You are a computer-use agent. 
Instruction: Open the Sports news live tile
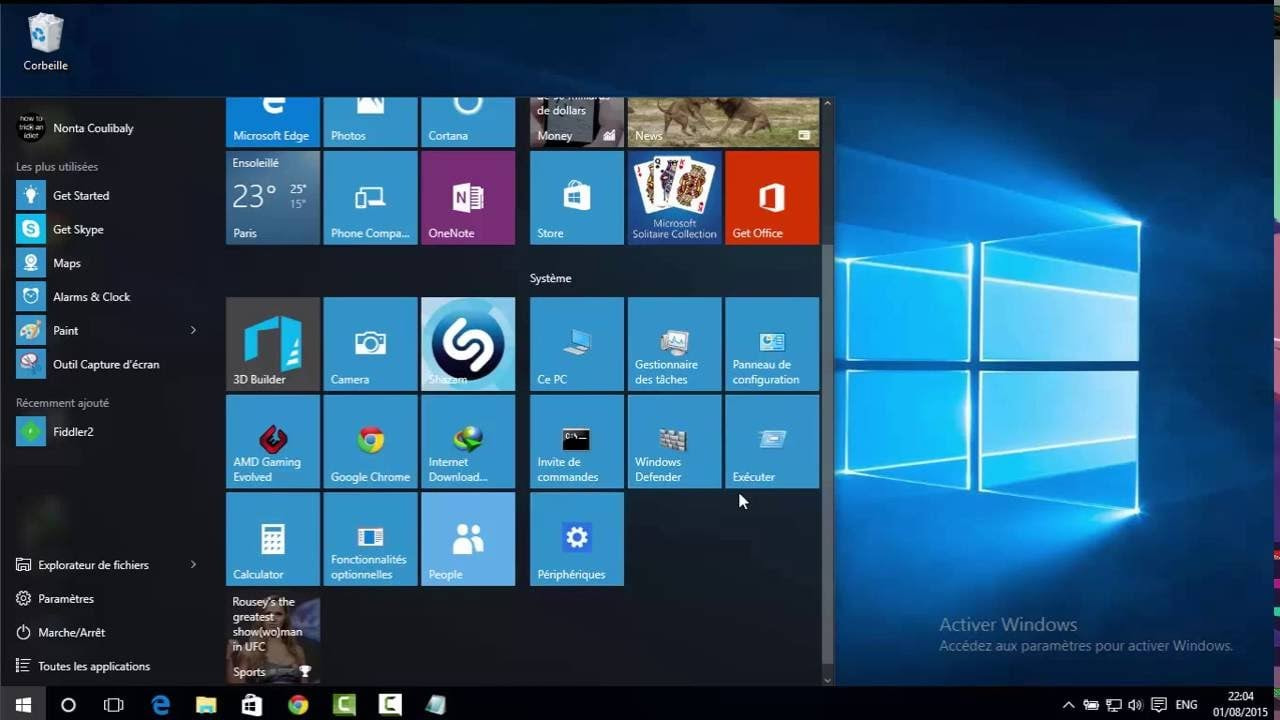(273, 637)
